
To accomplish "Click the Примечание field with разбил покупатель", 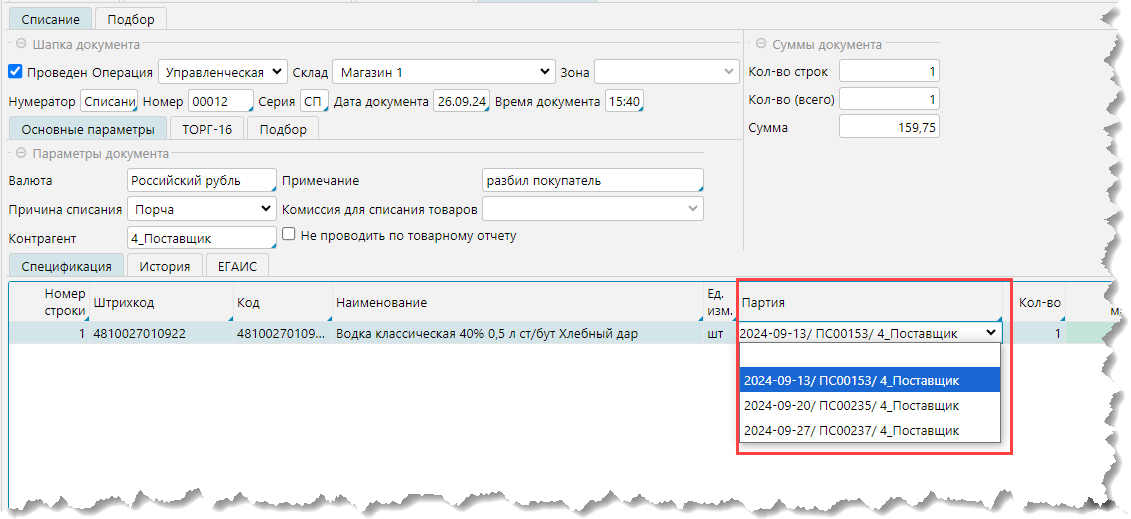I will pos(592,181).
